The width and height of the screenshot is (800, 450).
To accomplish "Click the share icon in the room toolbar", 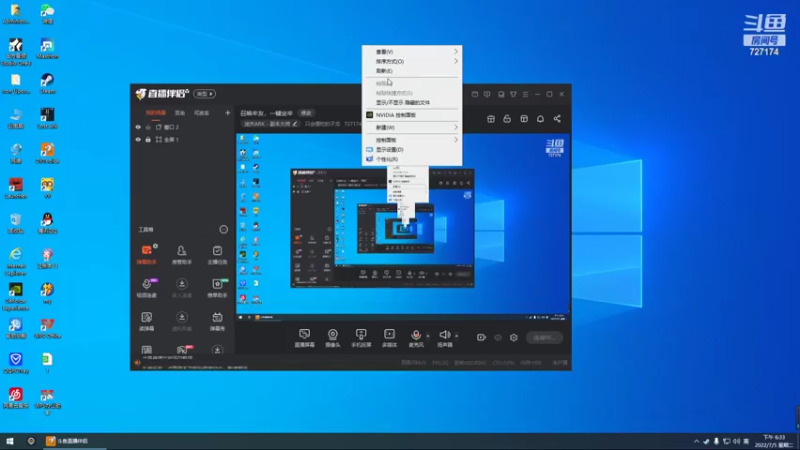I will coord(557,119).
